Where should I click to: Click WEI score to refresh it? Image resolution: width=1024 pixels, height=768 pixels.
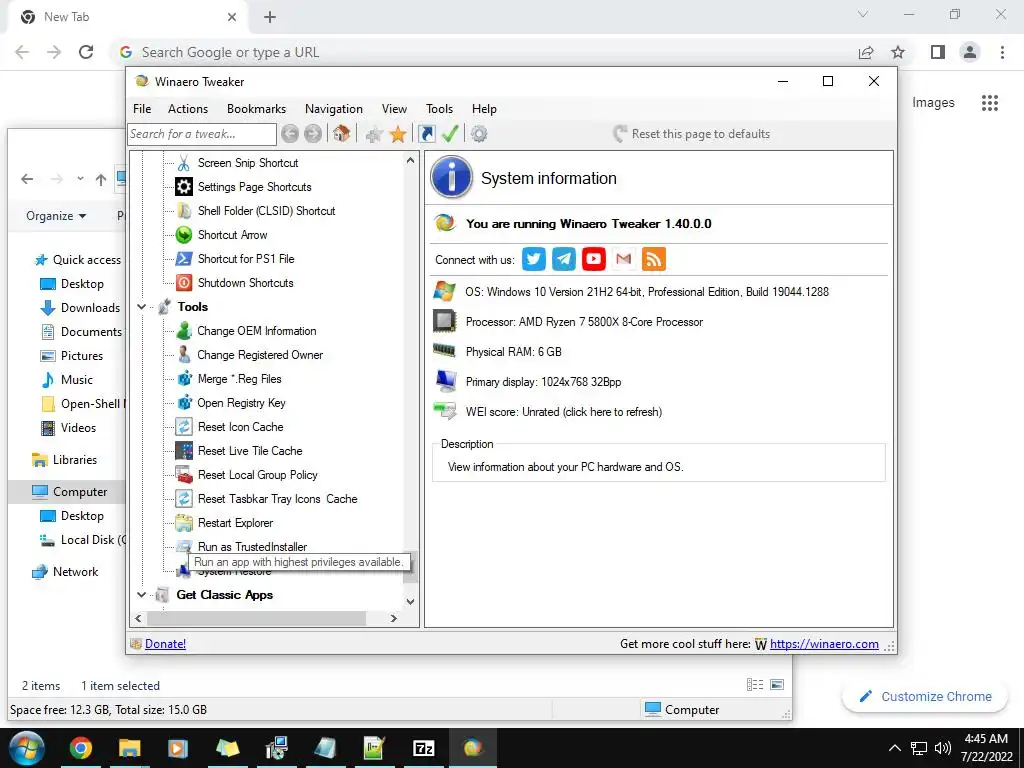pos(564,412)
